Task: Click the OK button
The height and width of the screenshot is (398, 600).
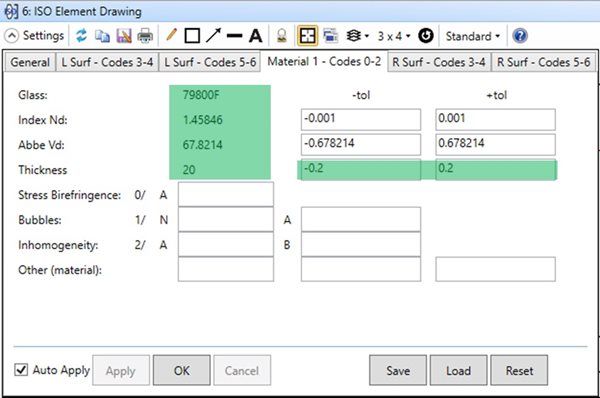Action: click(182, 370)
